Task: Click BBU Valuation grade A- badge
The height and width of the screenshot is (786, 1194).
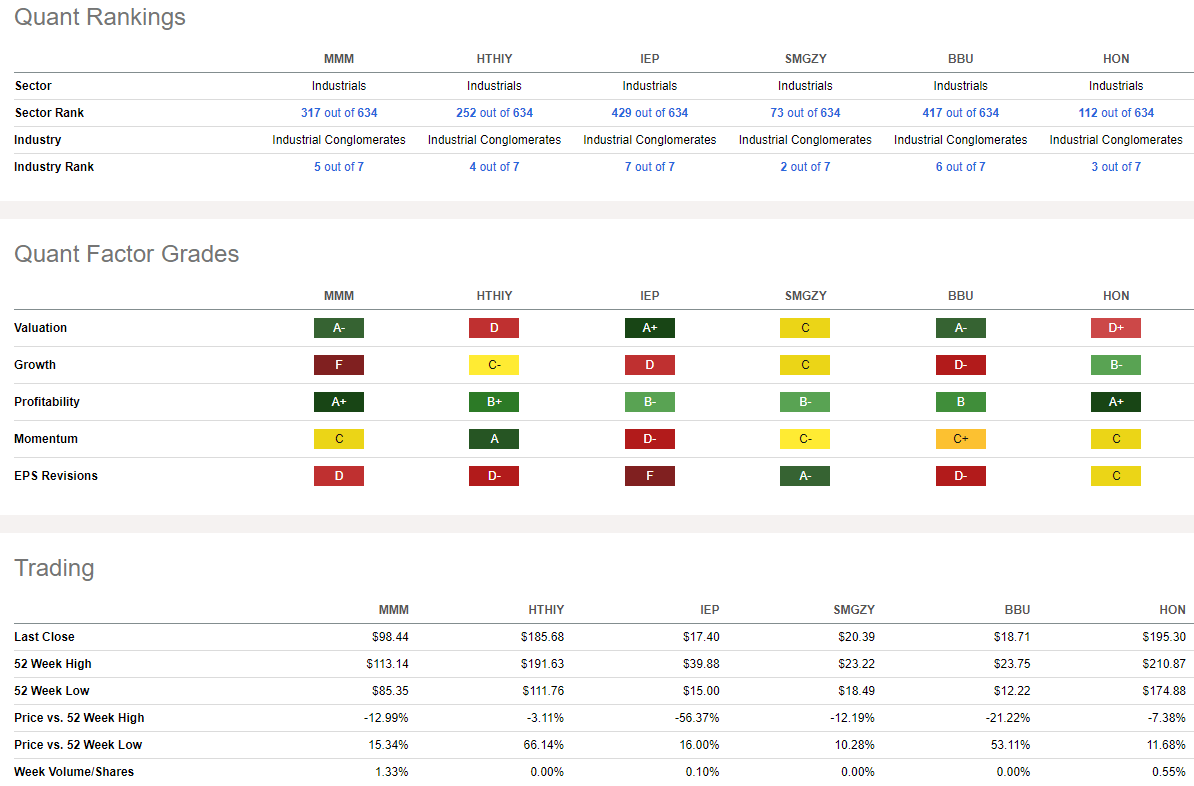Action: [x=960, y=328]
